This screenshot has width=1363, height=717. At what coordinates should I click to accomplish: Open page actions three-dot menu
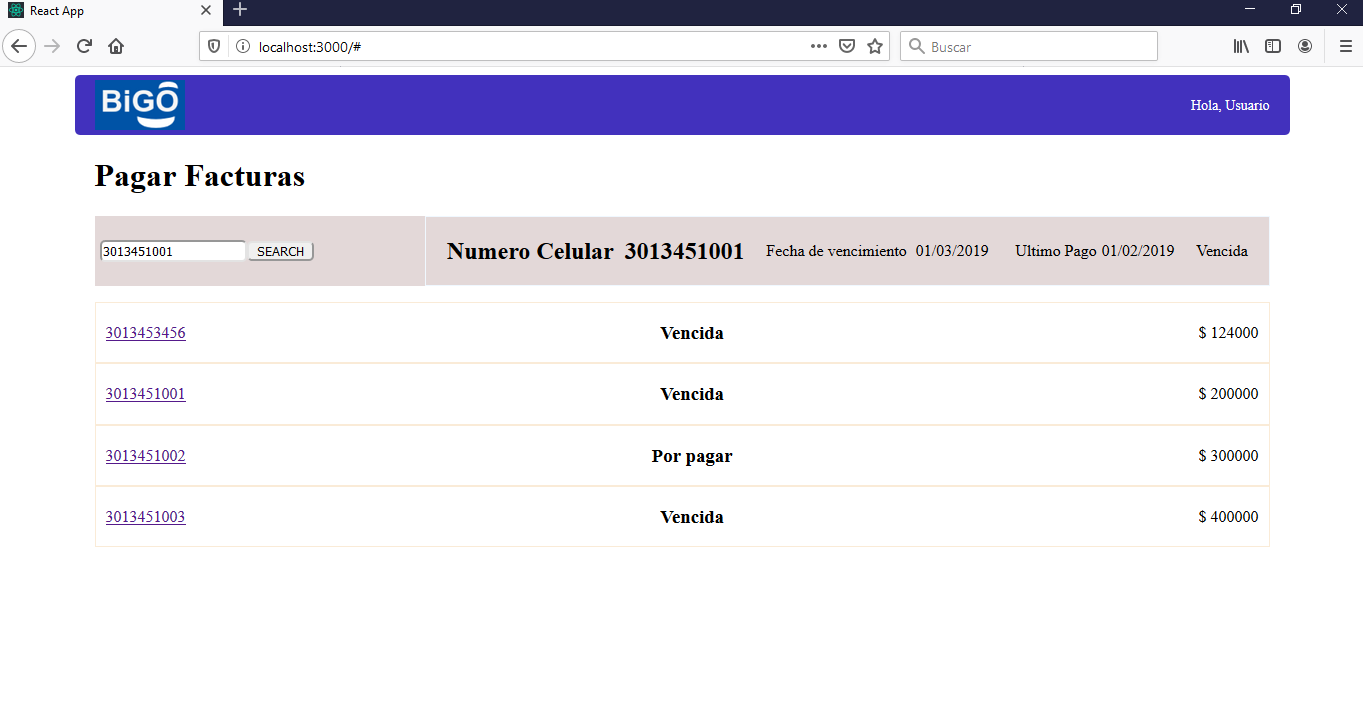tap(818, 46)
